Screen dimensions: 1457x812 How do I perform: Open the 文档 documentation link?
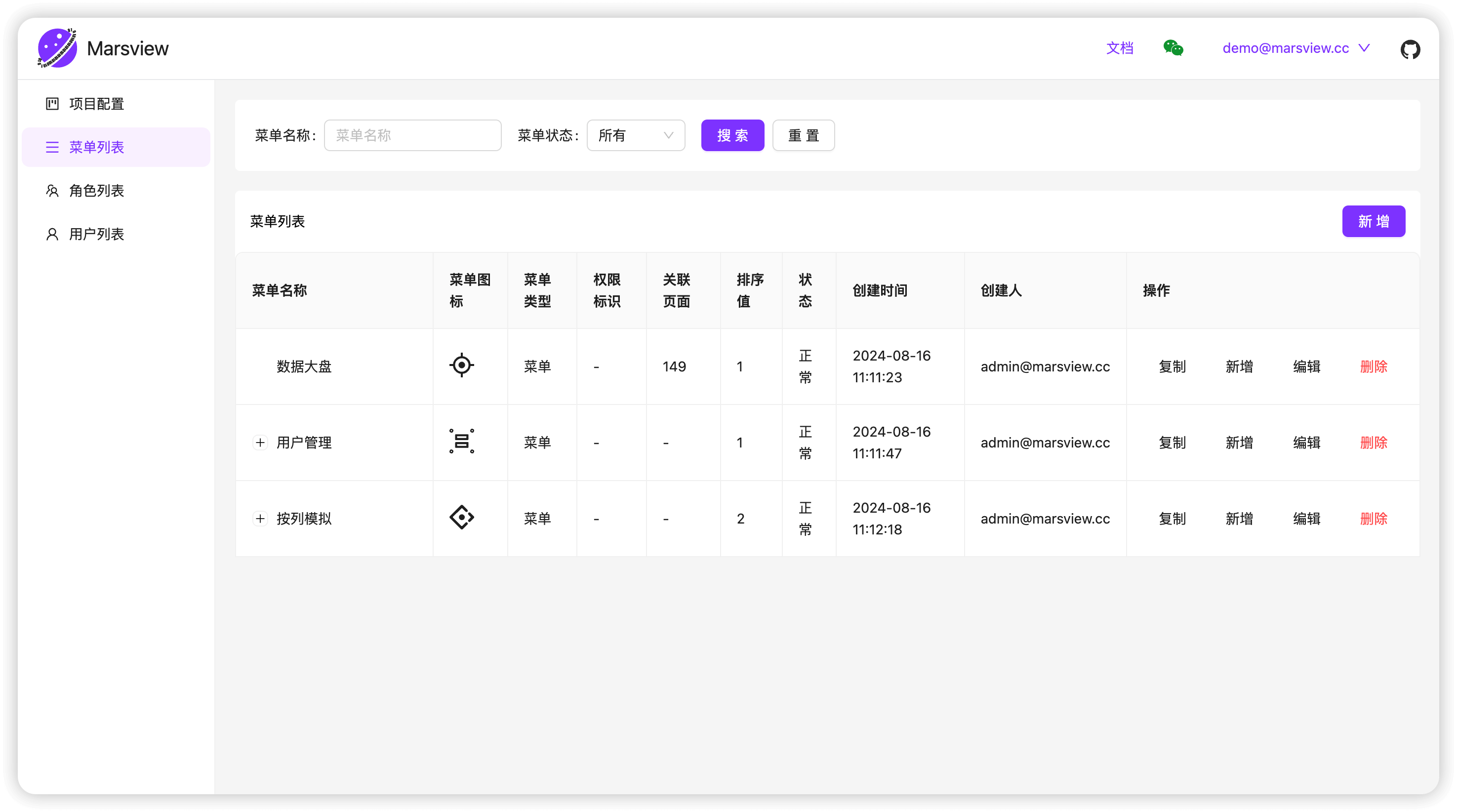(x=1120, y=48)
